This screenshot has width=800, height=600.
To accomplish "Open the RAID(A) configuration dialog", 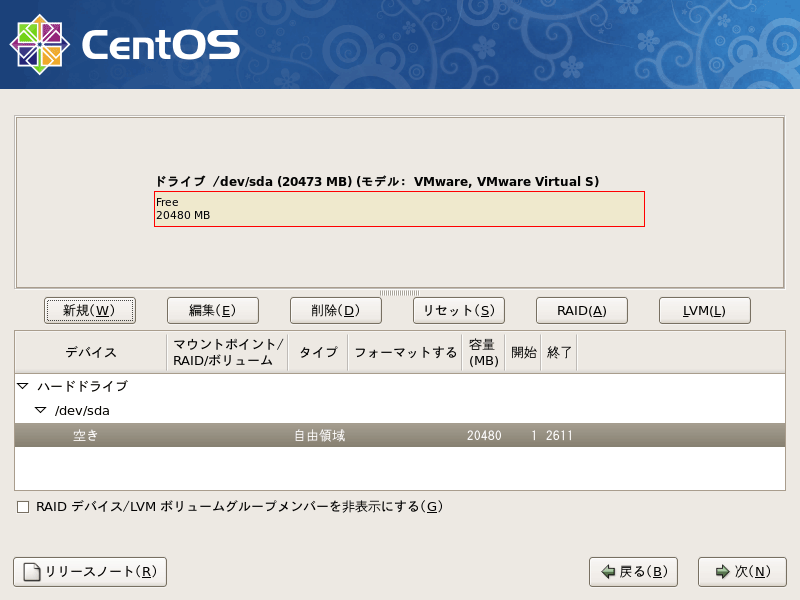I will point(581,310).
